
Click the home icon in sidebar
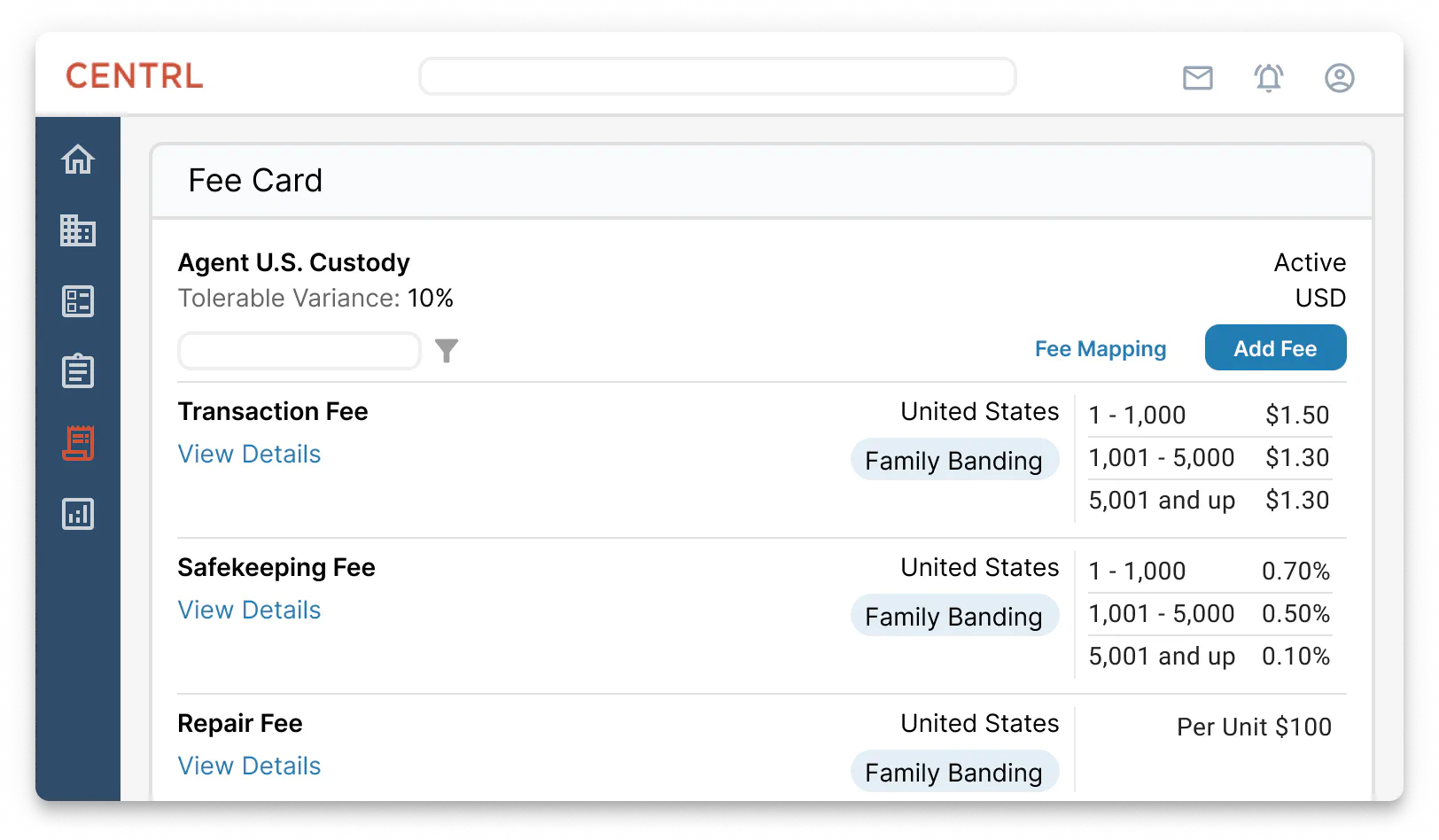coord(78,159)
